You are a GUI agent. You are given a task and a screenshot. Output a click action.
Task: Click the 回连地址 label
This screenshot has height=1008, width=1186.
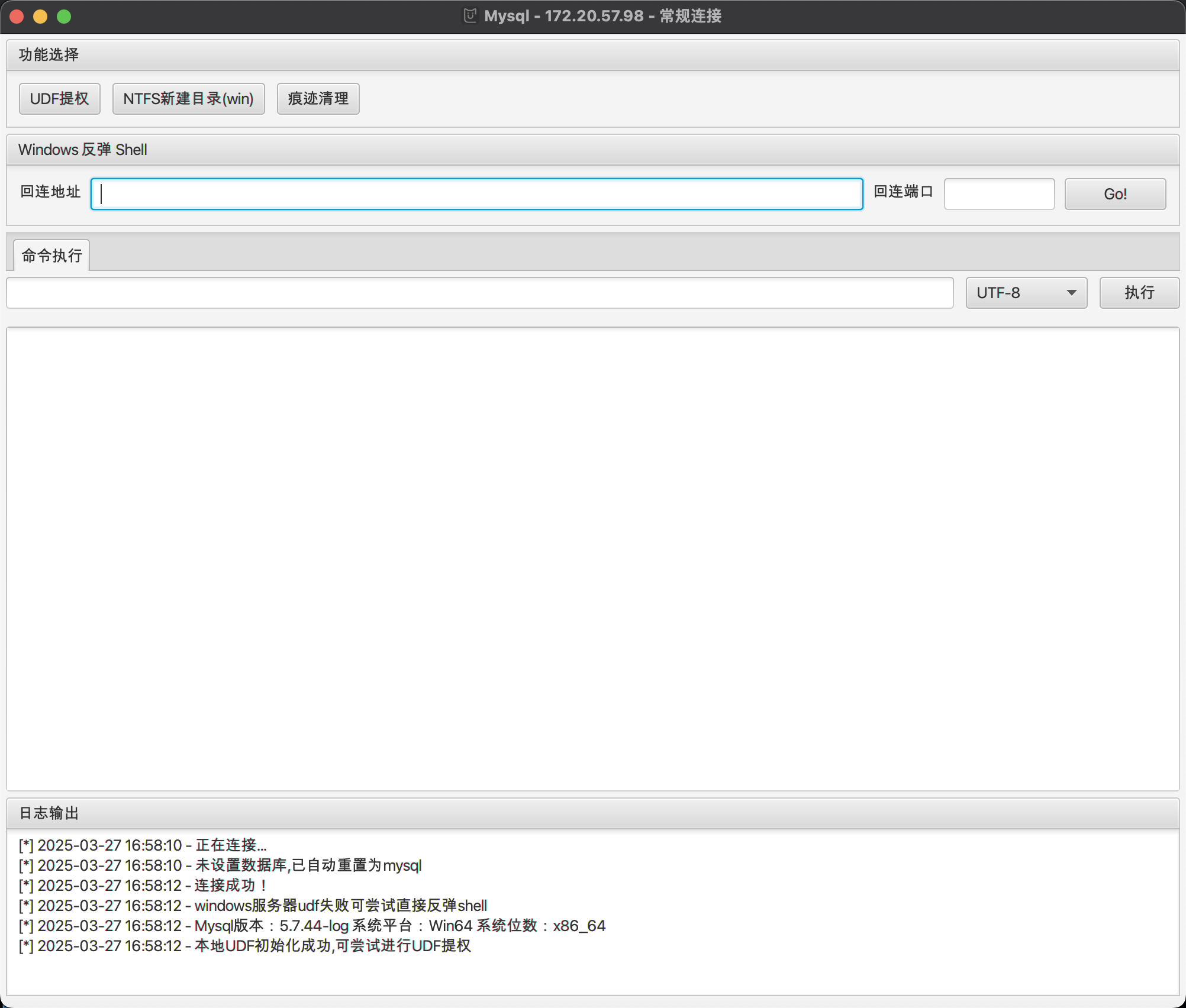[x=50, y=192]
